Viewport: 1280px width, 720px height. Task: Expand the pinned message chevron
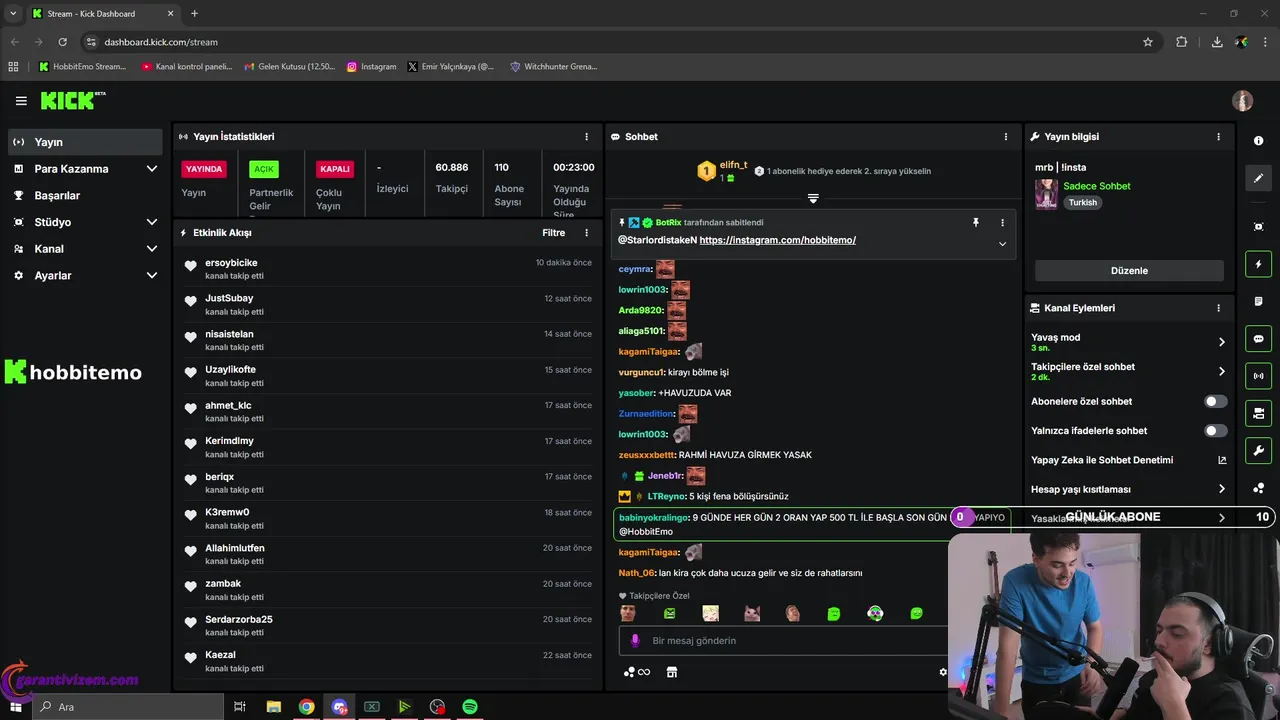click(x=1002, y=244)
